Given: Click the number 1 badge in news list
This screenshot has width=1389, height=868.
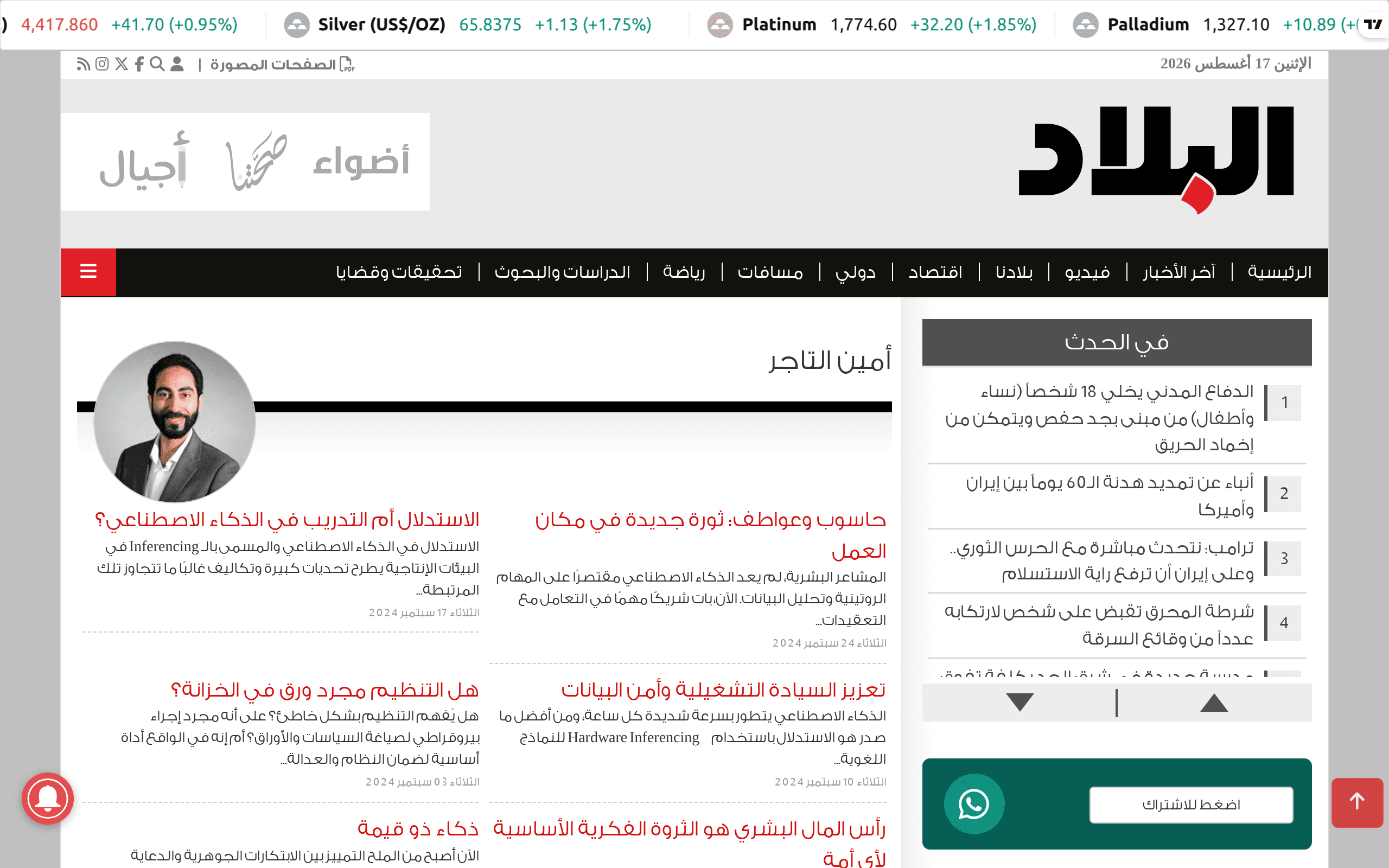Looking at the screenshot, I should click(1283, 403).
